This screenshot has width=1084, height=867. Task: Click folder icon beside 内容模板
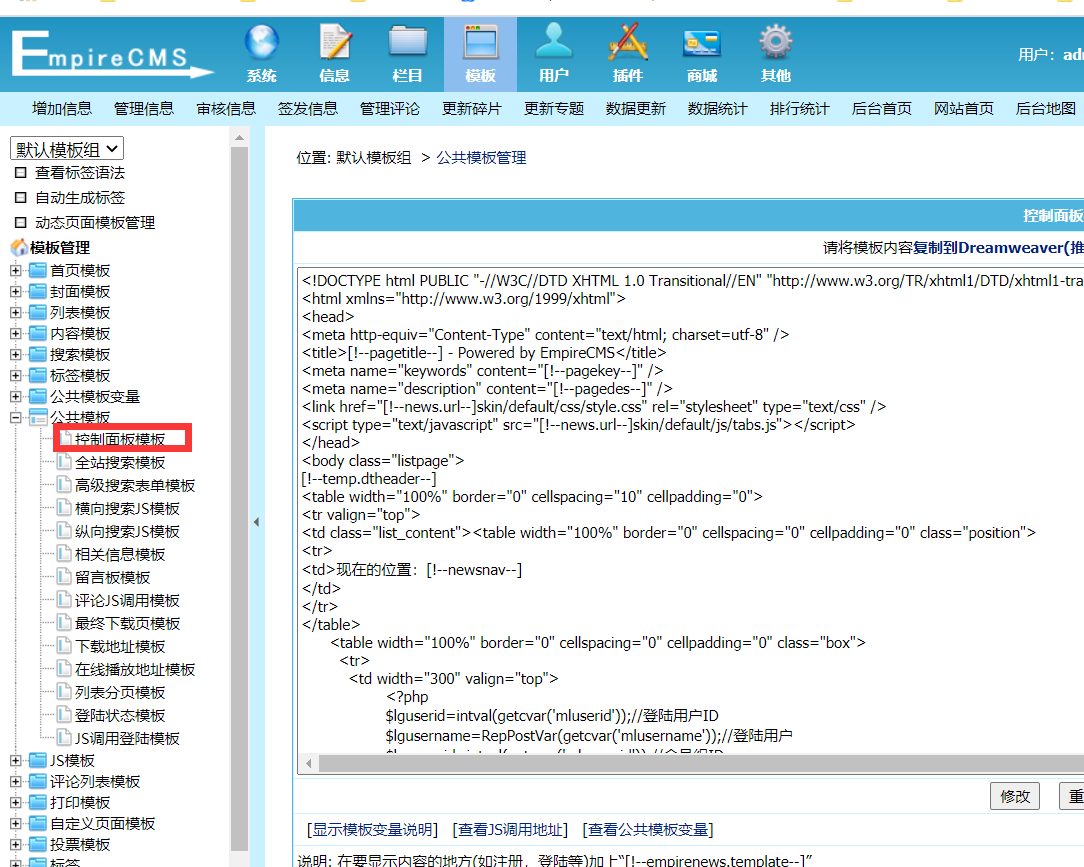coord(38,333)
